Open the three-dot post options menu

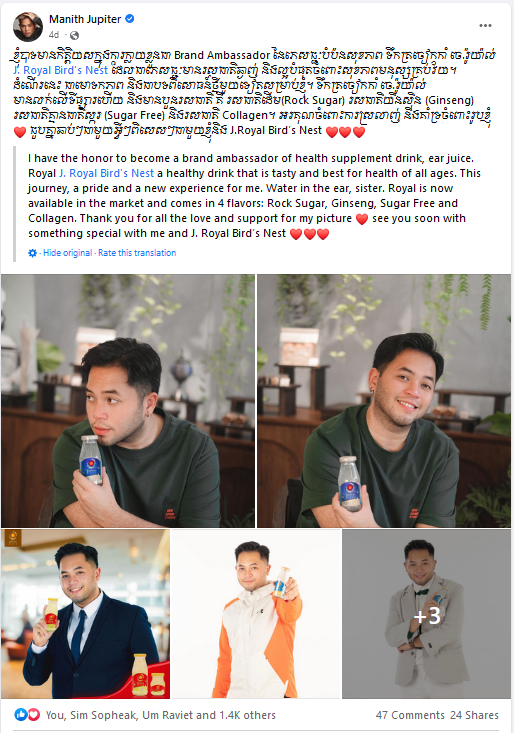(x=485, y=25)
